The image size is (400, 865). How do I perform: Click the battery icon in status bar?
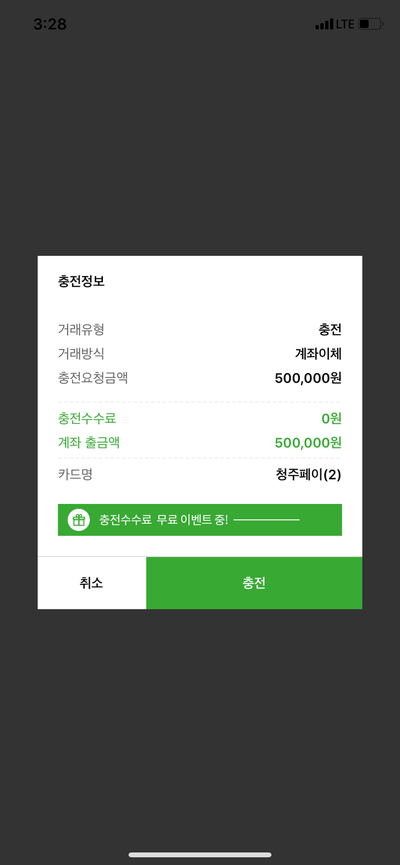click(x=371, y=24)
